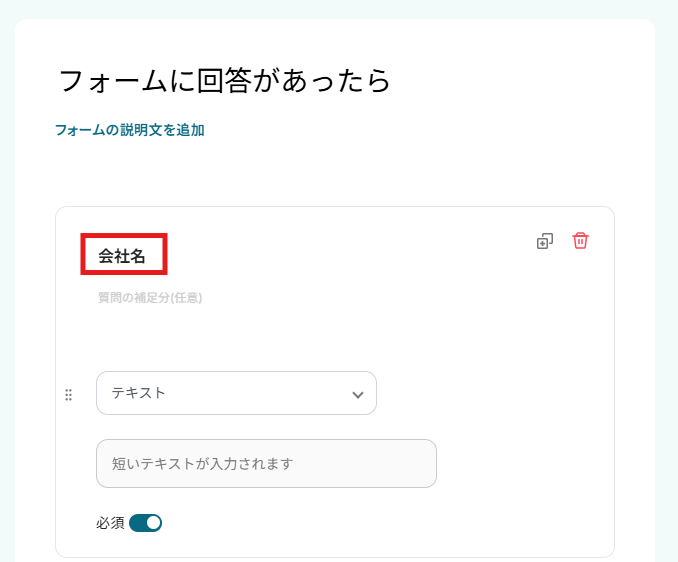Select the テキスト label inside type combo box

pyautogui.click(x=139, y=393)
